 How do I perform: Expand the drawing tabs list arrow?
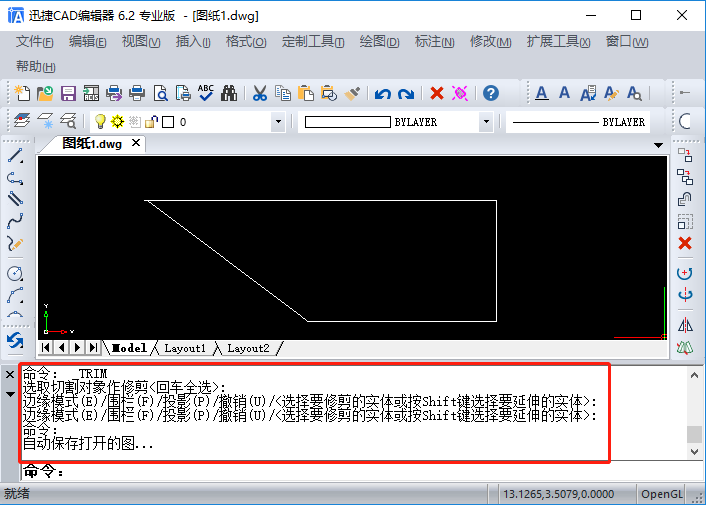pos(658,145)
